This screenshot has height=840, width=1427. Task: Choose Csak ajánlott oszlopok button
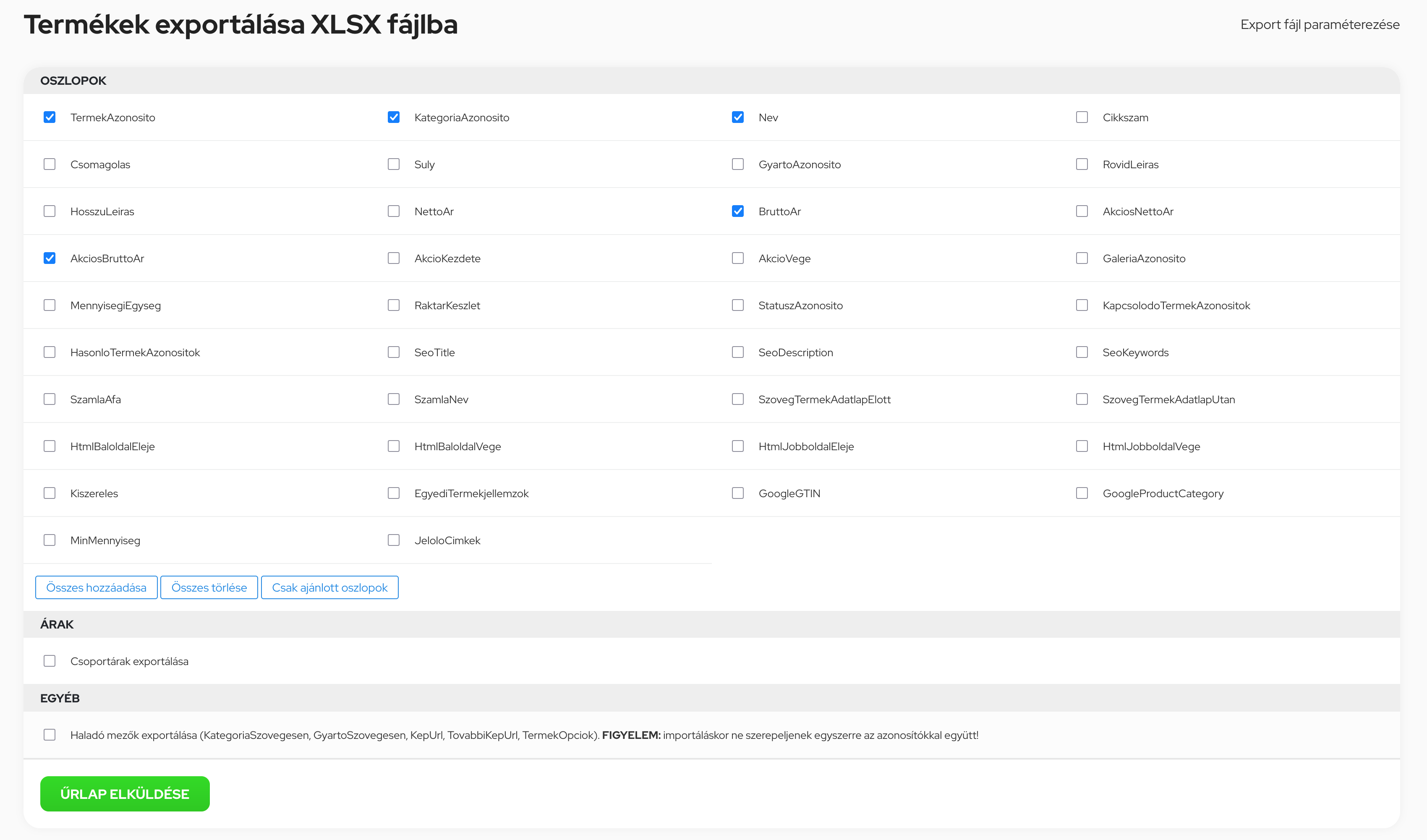coord(329,587)
